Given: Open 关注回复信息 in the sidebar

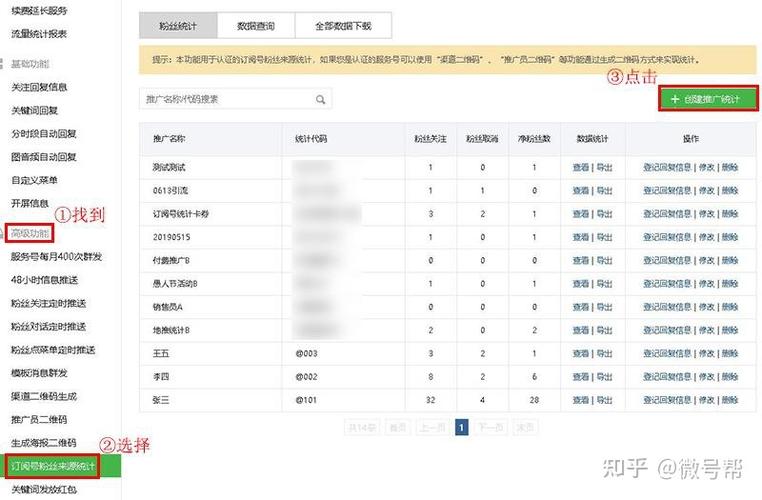Looking at the screenshot, I should point(39,87).
